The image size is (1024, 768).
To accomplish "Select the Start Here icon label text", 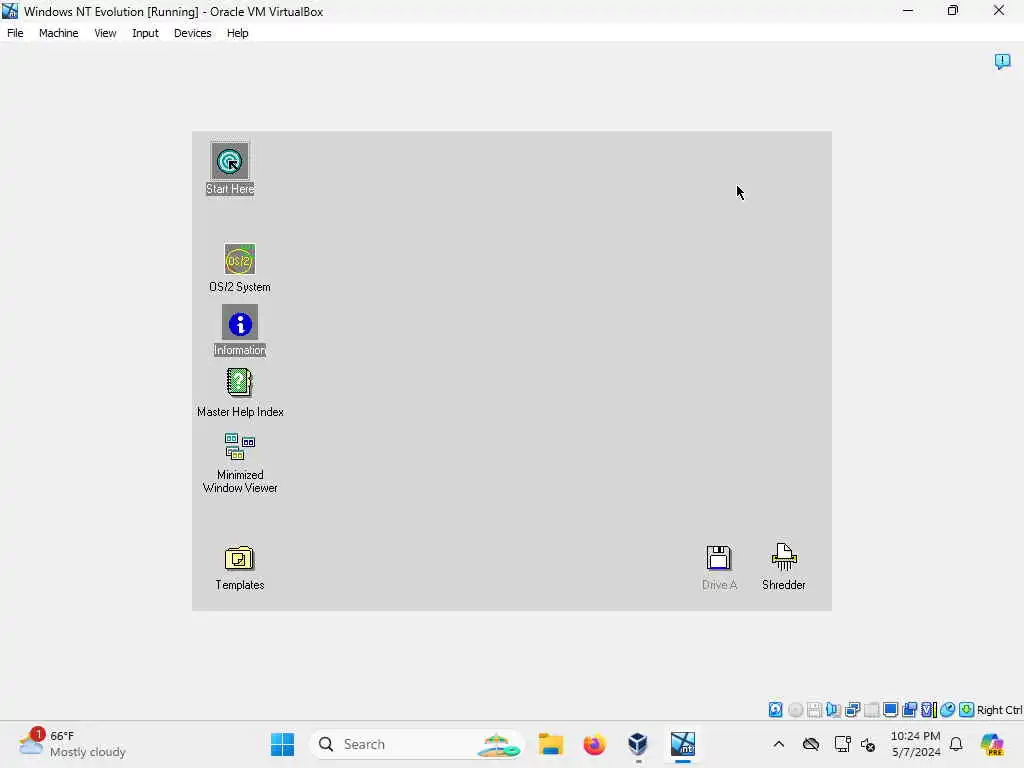I will tap(230, 189).
